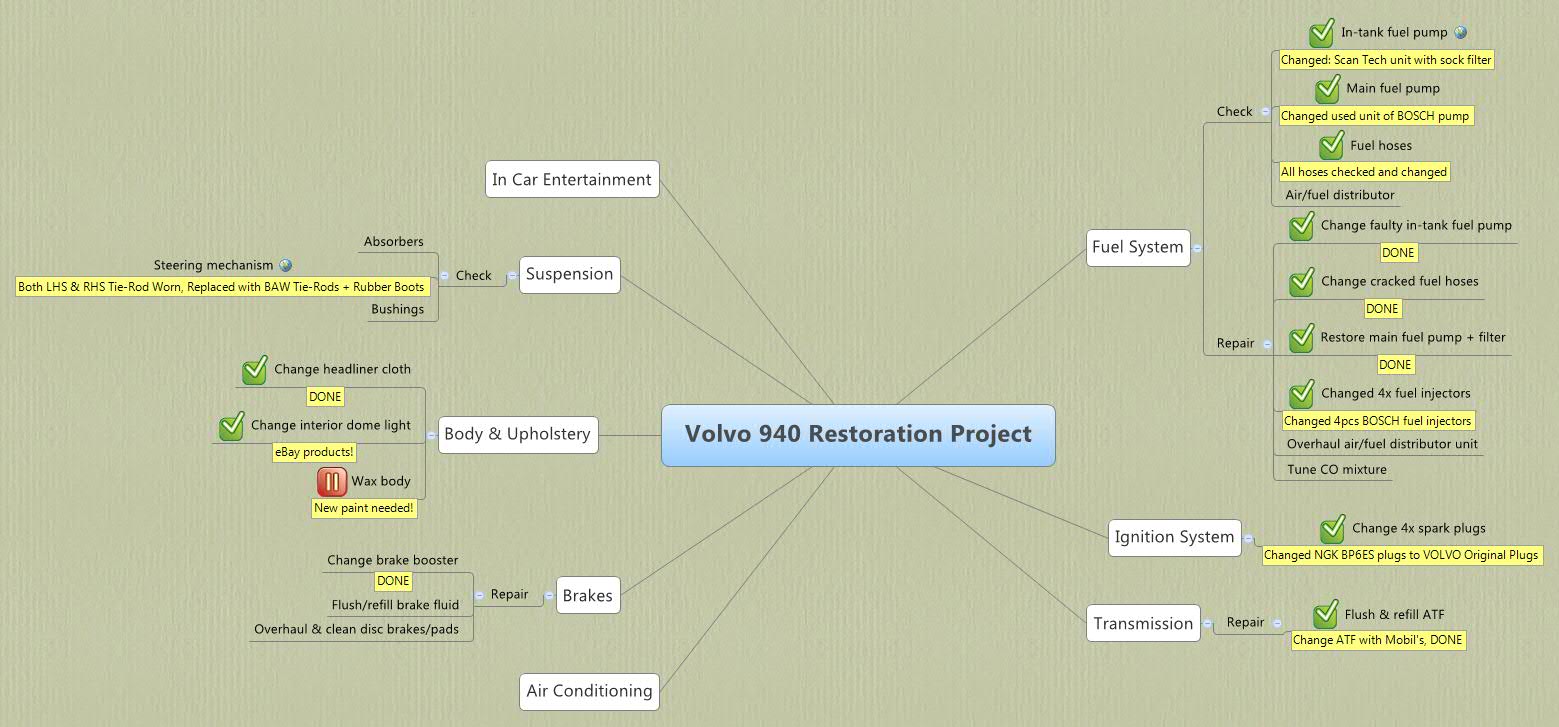Click the checkmark icon on In-tank fuel pump
The height and width of the screenshot is (727, 1559).
click(1320, 32)
